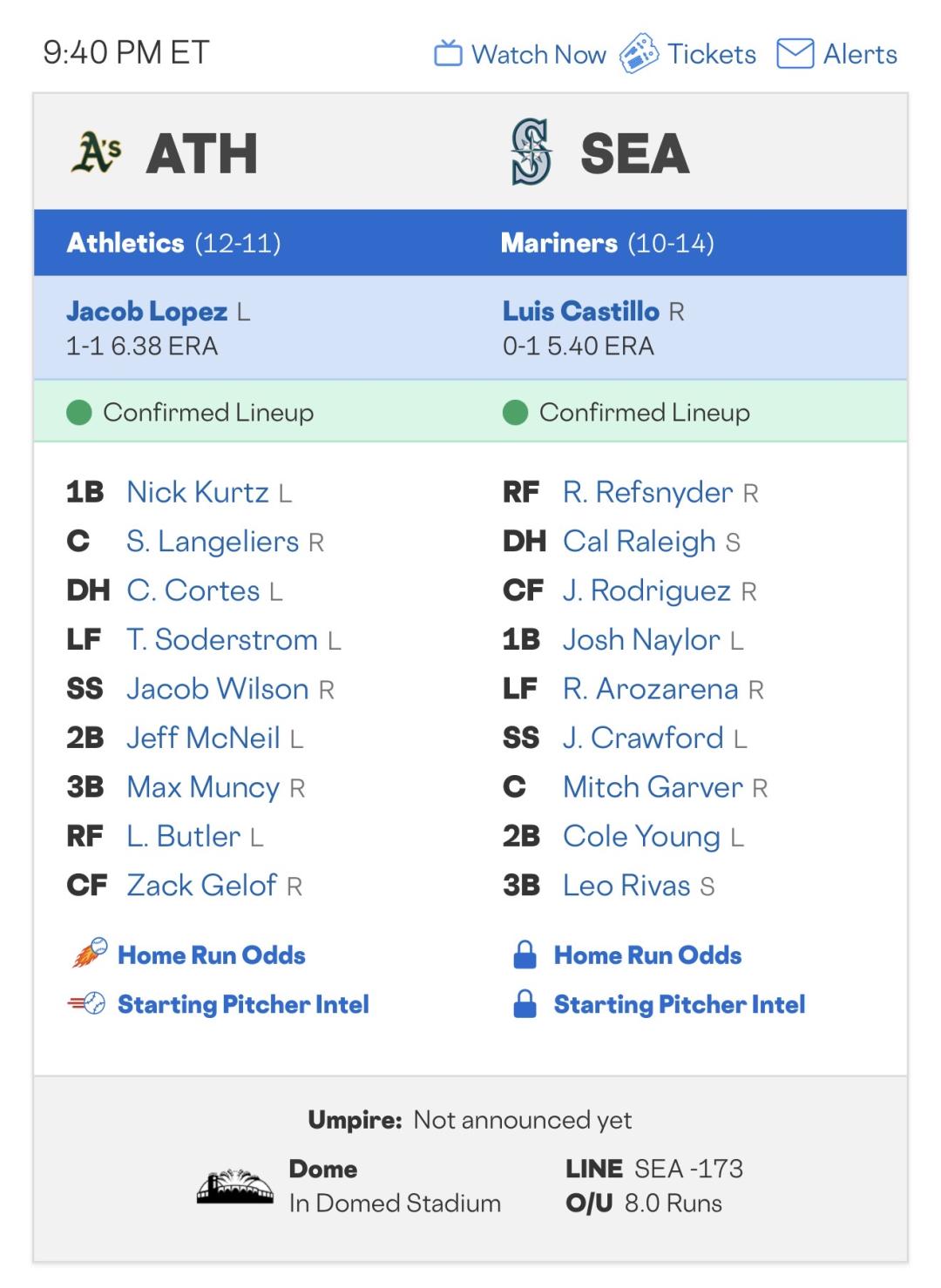Click the domed stadium icon
Screen dimensions: 941x1288
234,1186
